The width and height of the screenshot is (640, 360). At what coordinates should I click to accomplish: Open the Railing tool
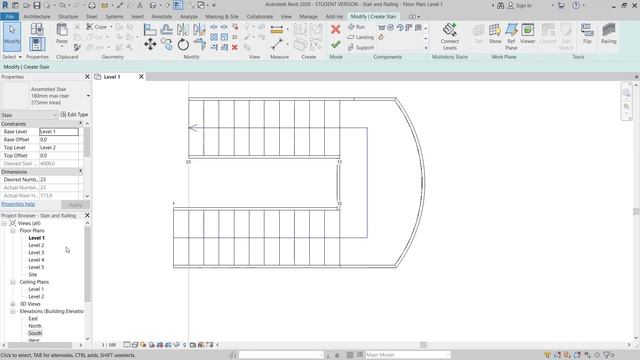coord(608,33)
